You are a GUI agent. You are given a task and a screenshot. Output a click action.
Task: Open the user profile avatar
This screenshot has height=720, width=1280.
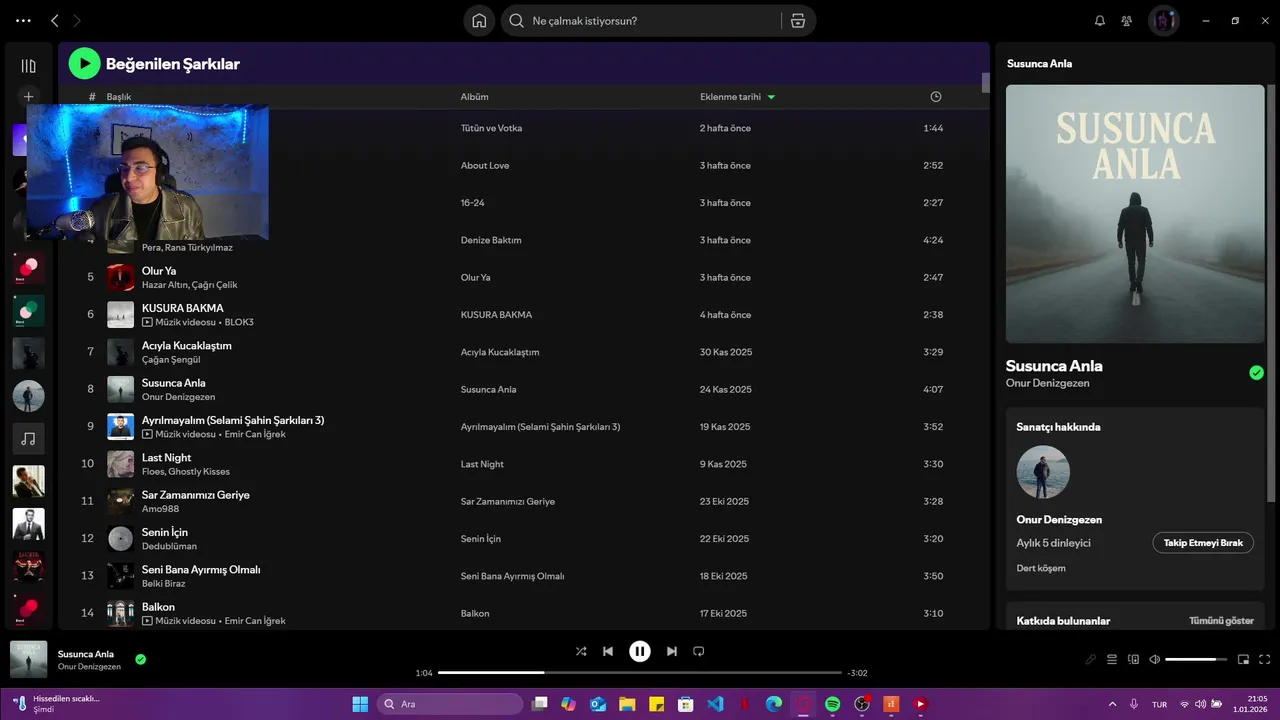1163,21
